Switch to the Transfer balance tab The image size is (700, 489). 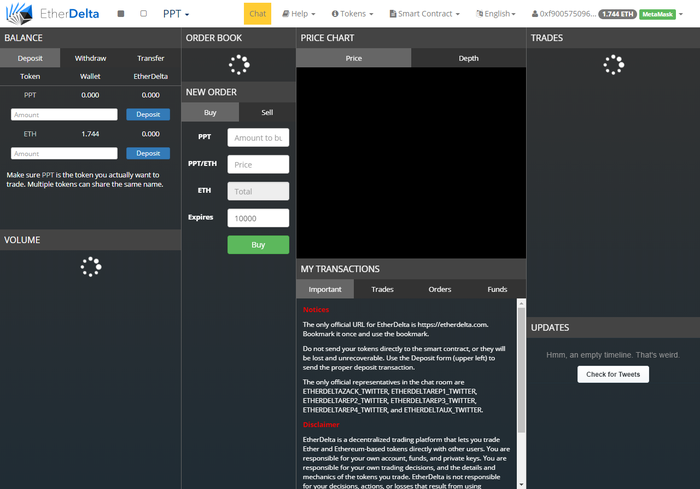click(x=150, y=58)
